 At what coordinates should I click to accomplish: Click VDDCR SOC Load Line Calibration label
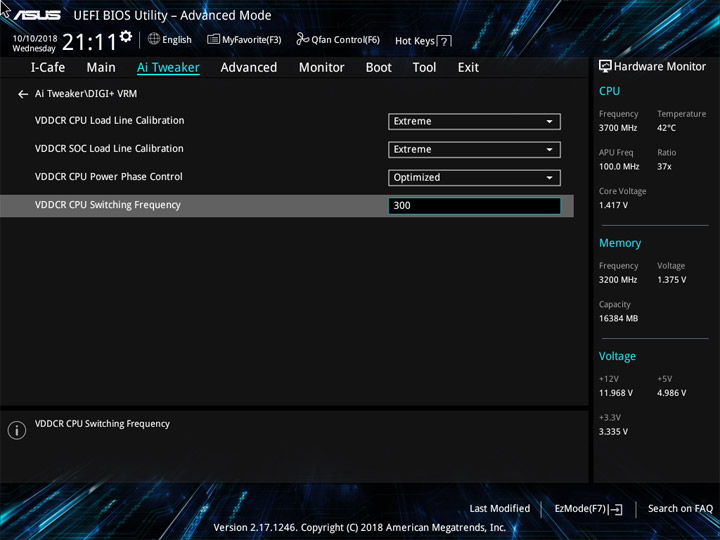pos(109,148)
